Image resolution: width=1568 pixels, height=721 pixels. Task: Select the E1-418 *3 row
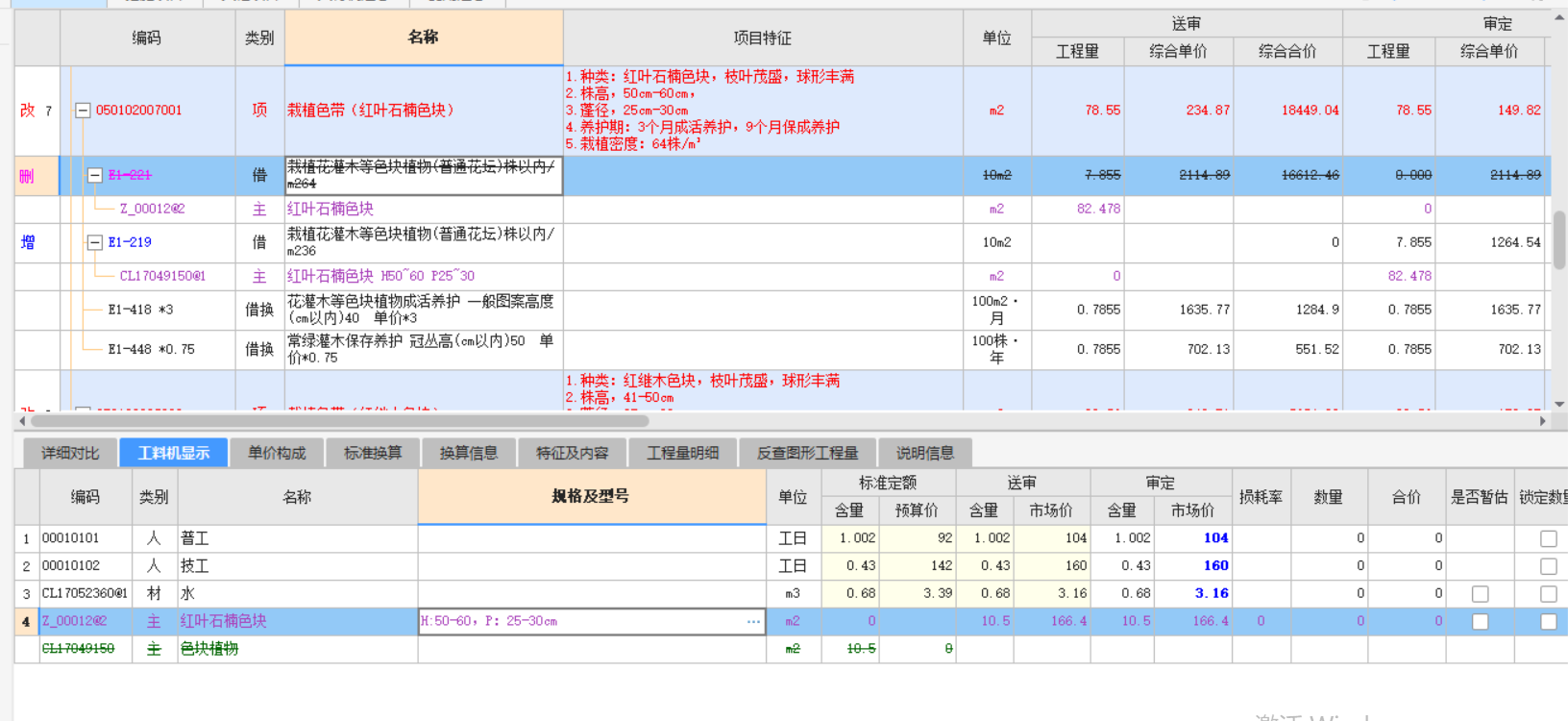(x=140, y=310)
